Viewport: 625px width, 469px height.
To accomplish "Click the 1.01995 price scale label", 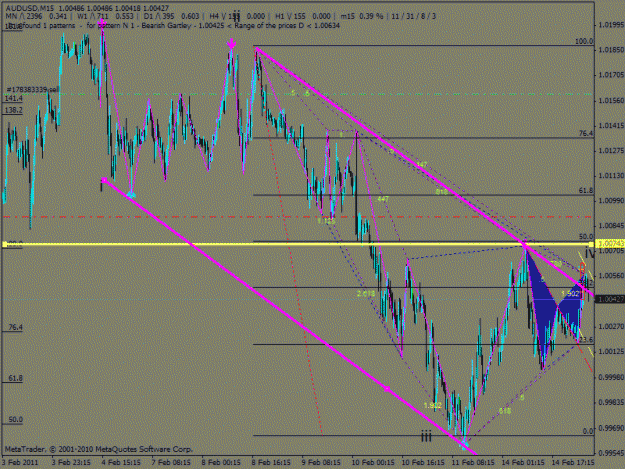I will (611, 25).
